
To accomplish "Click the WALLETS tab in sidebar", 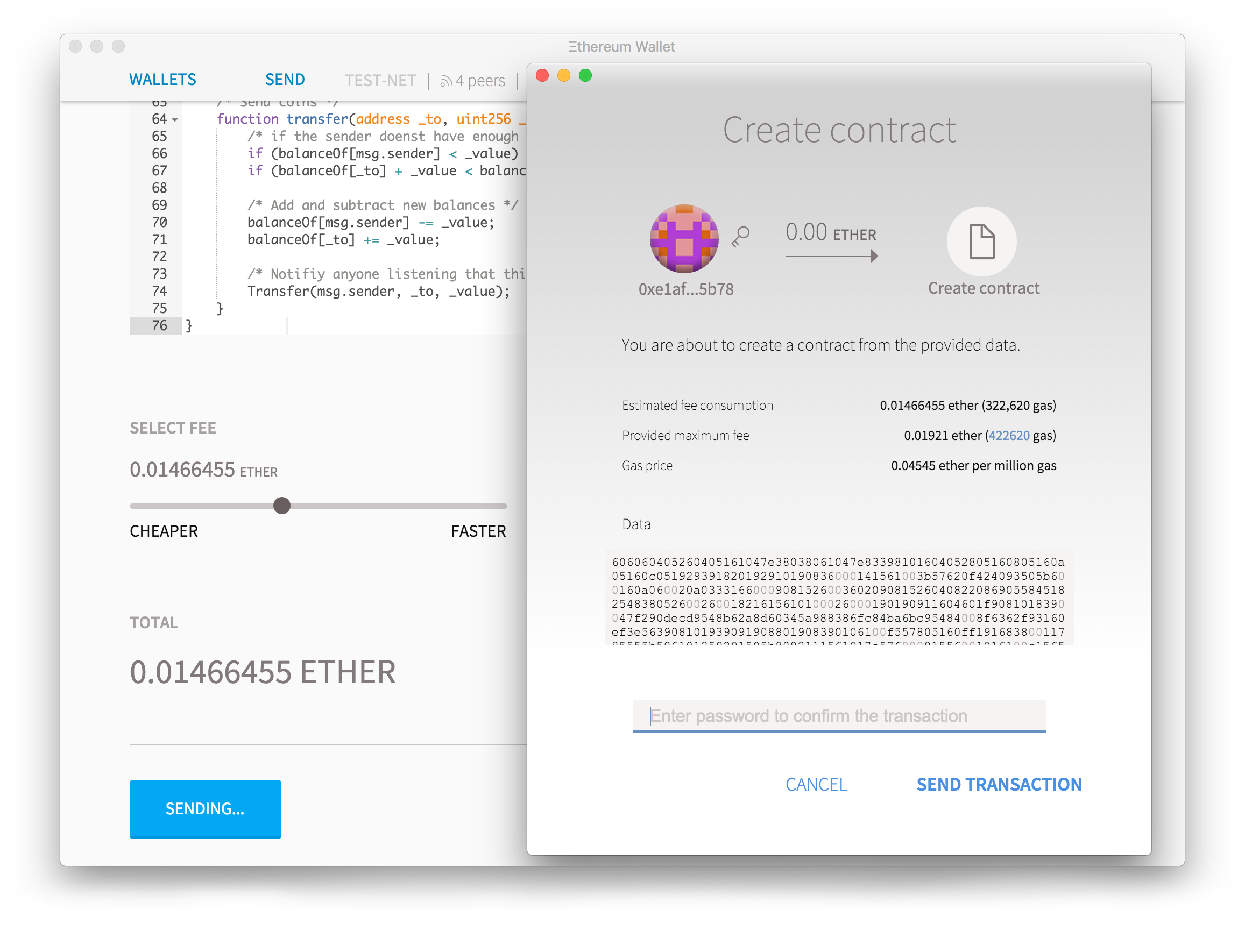I will (163, 79).
